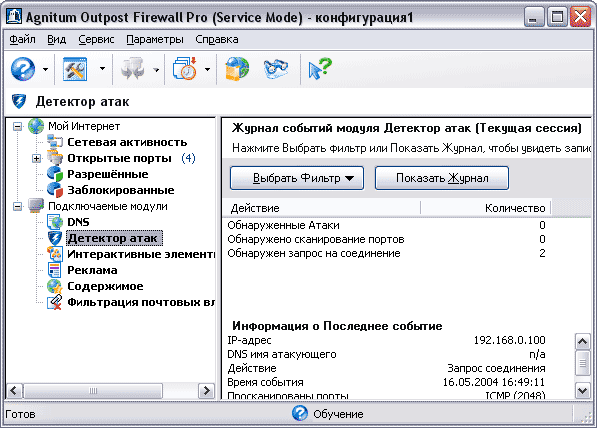Click the context help cursor icon
This screenshot has height=428, width=597.
point(320,69)
